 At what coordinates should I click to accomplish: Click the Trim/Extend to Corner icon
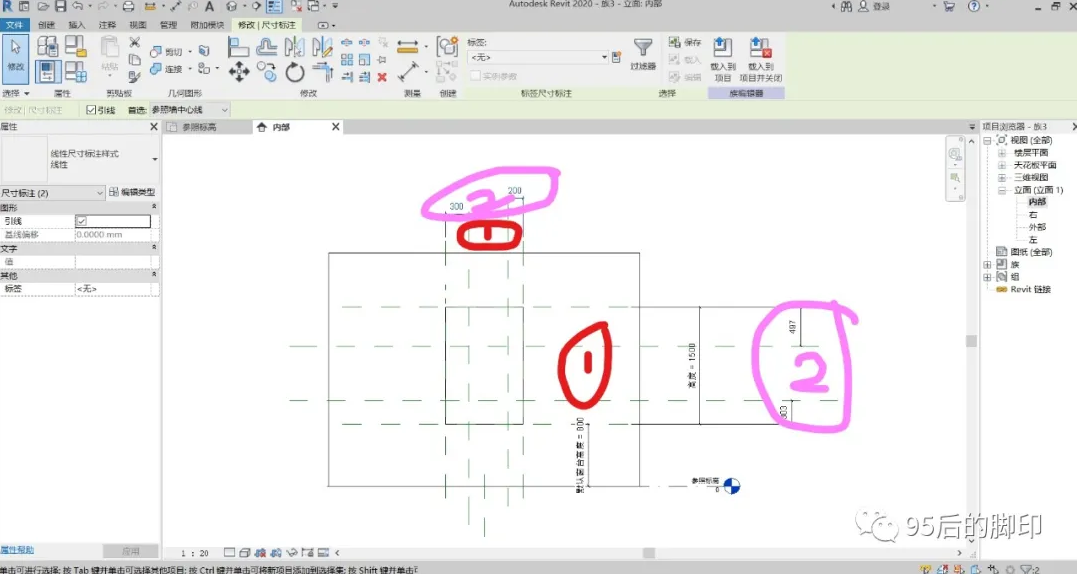click(322, 71)
